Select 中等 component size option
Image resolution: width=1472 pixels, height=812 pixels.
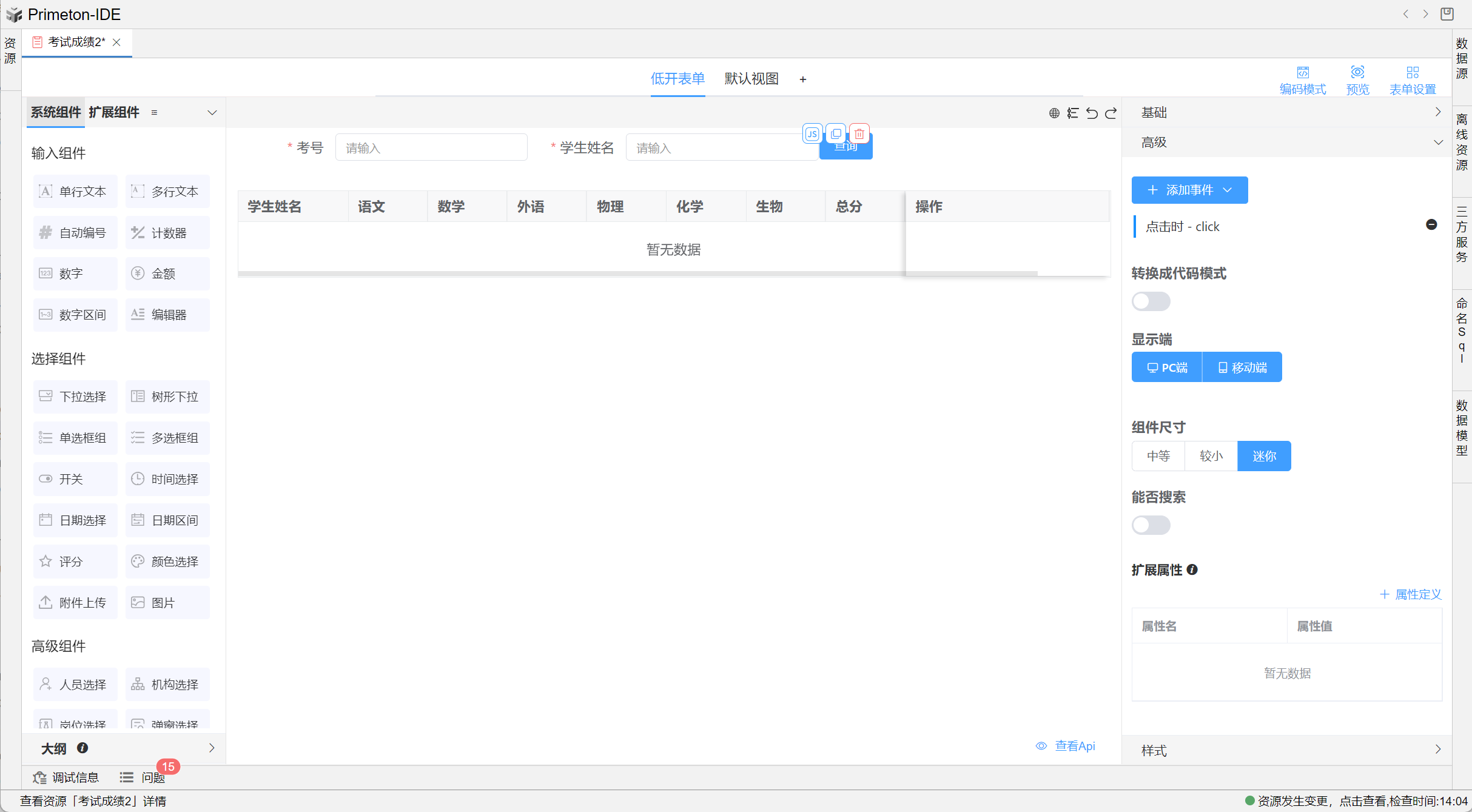1158,456
